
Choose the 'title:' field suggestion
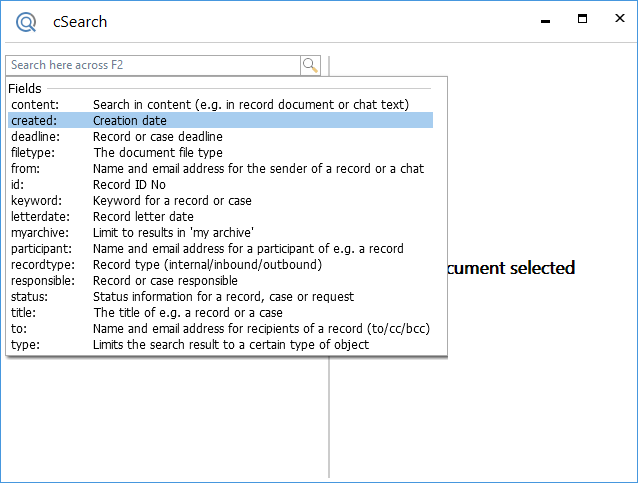(x=220, y=312)
